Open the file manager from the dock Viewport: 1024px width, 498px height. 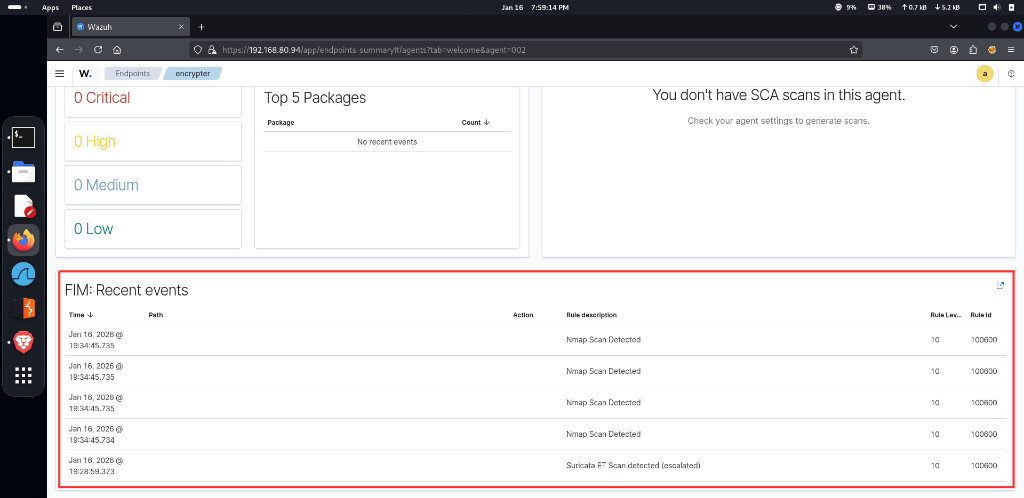24,172
